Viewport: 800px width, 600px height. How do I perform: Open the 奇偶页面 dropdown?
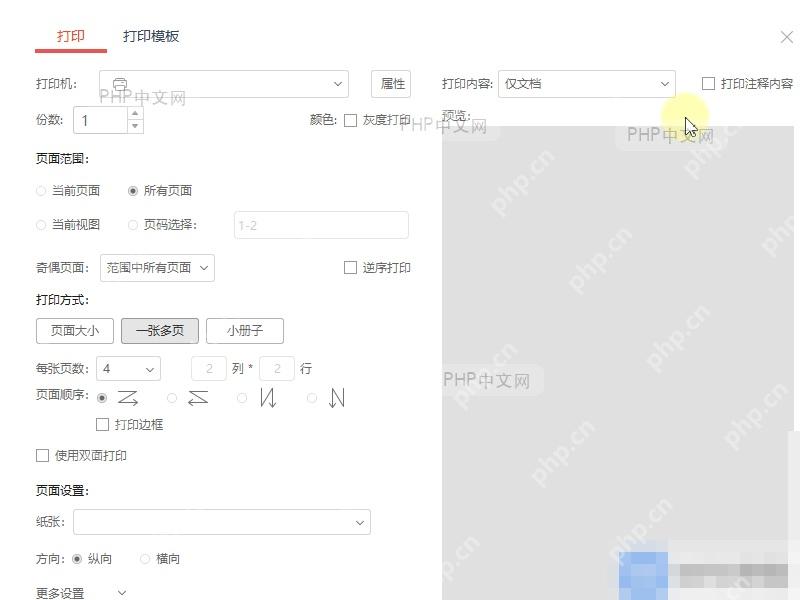point(157,268)
